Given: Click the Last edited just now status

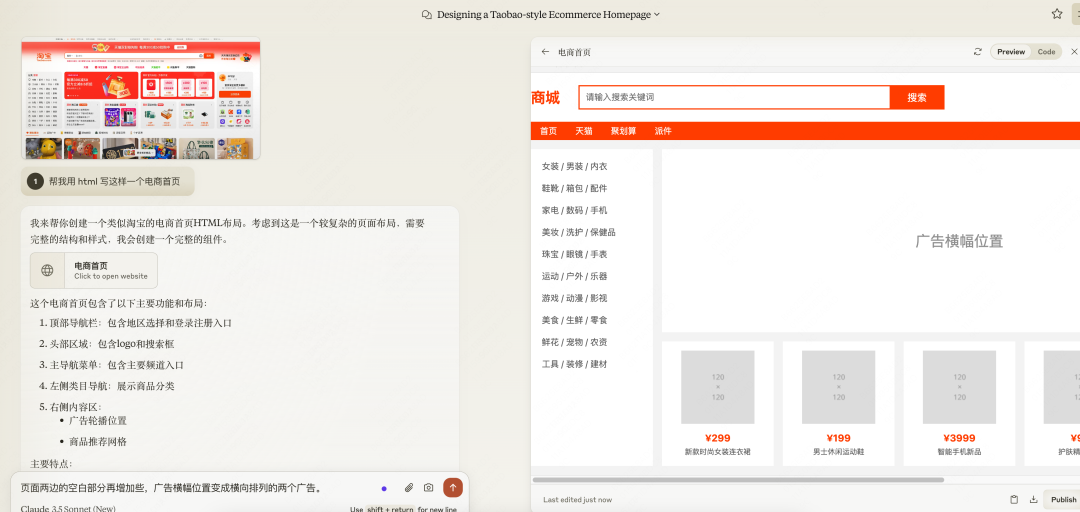Looking at the screenshot, I should coord(577,500).
